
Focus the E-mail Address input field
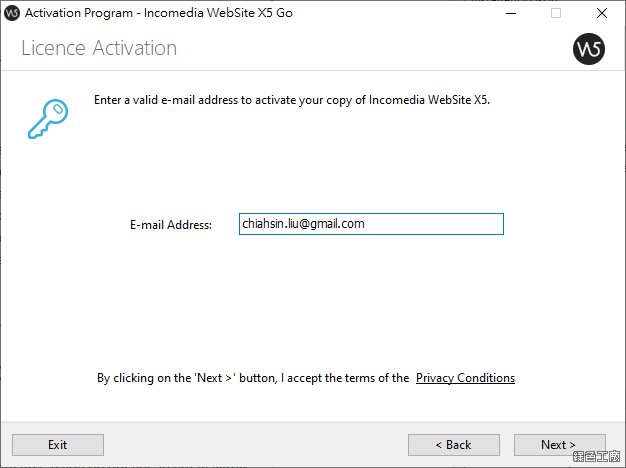click(371, 224)
